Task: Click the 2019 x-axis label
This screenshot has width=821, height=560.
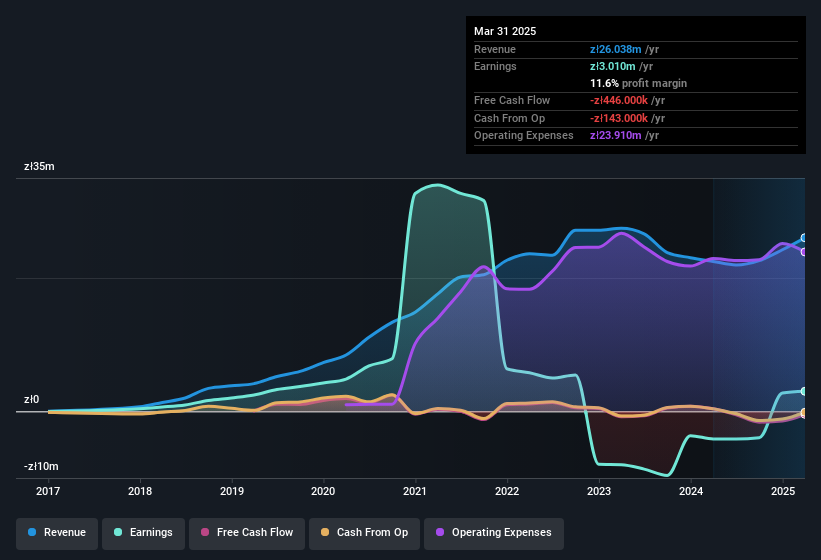Action: pos(231,491)
